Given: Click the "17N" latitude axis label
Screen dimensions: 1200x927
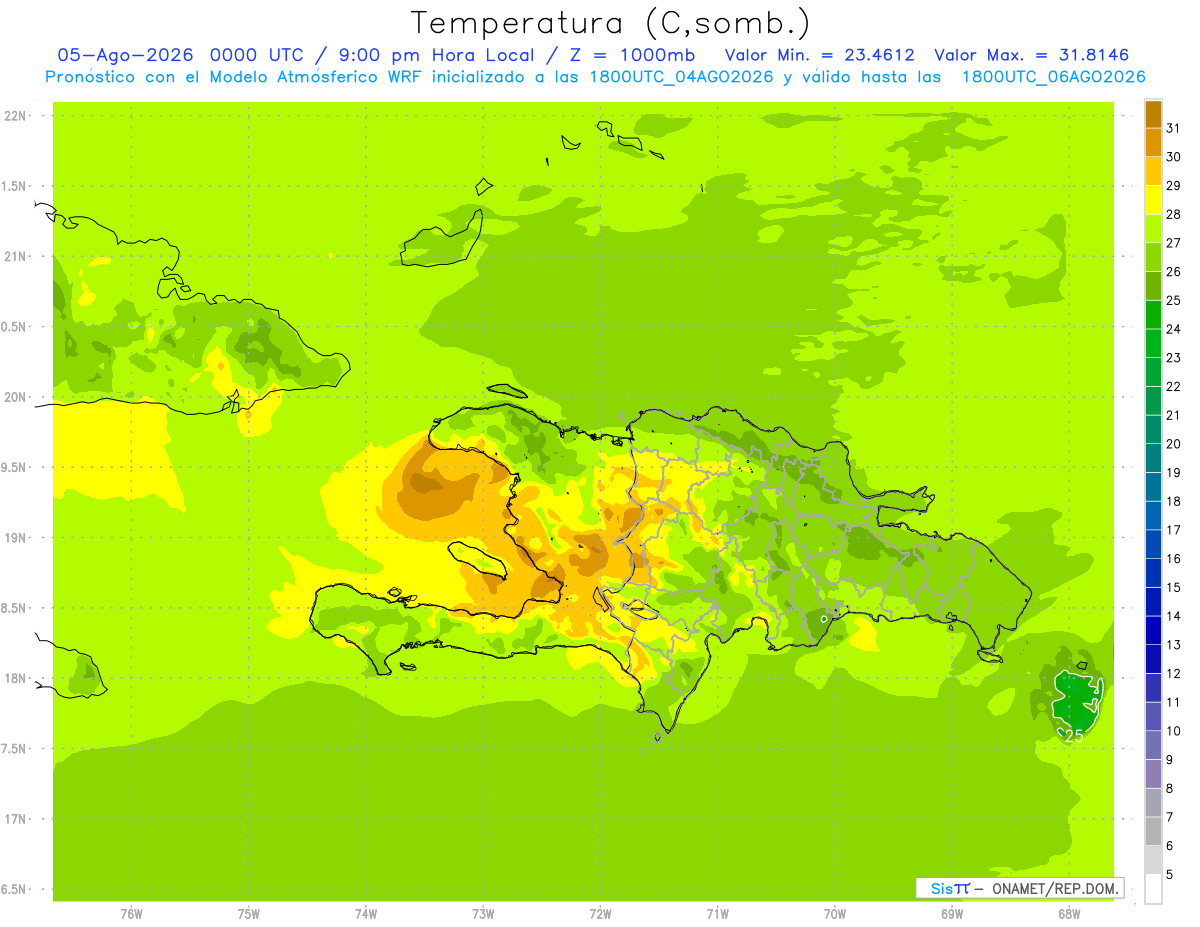Looking at the screenshot, I should (x=17, y=819).
